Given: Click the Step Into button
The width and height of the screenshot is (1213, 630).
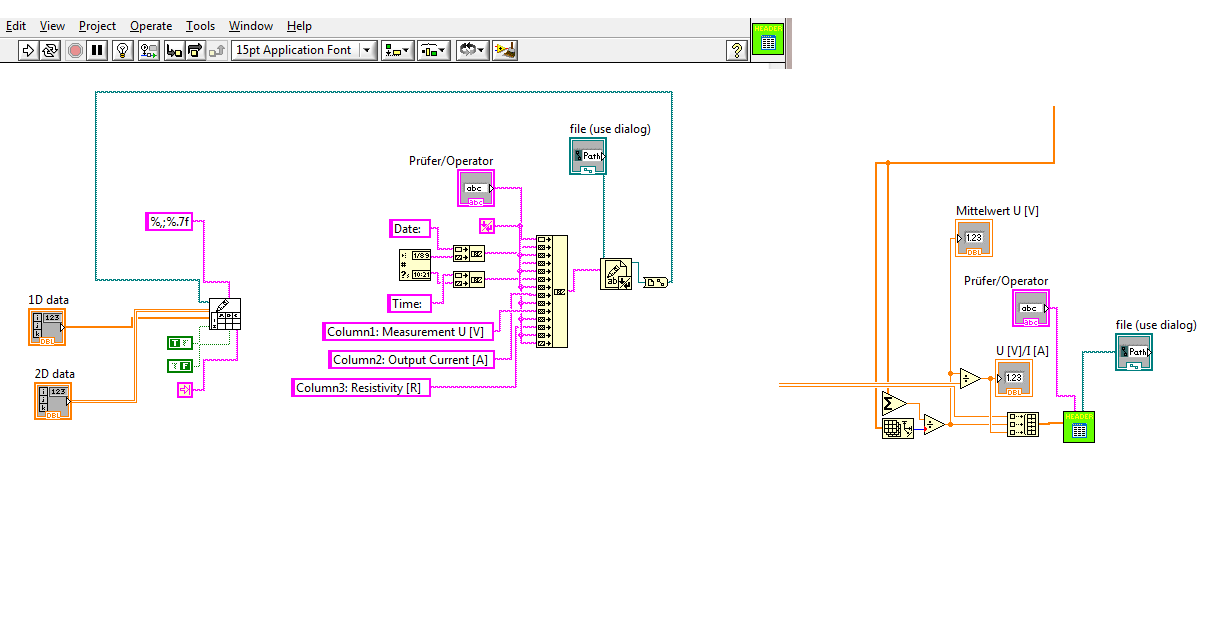Looking at the screenshot, I should click(174, 50).
